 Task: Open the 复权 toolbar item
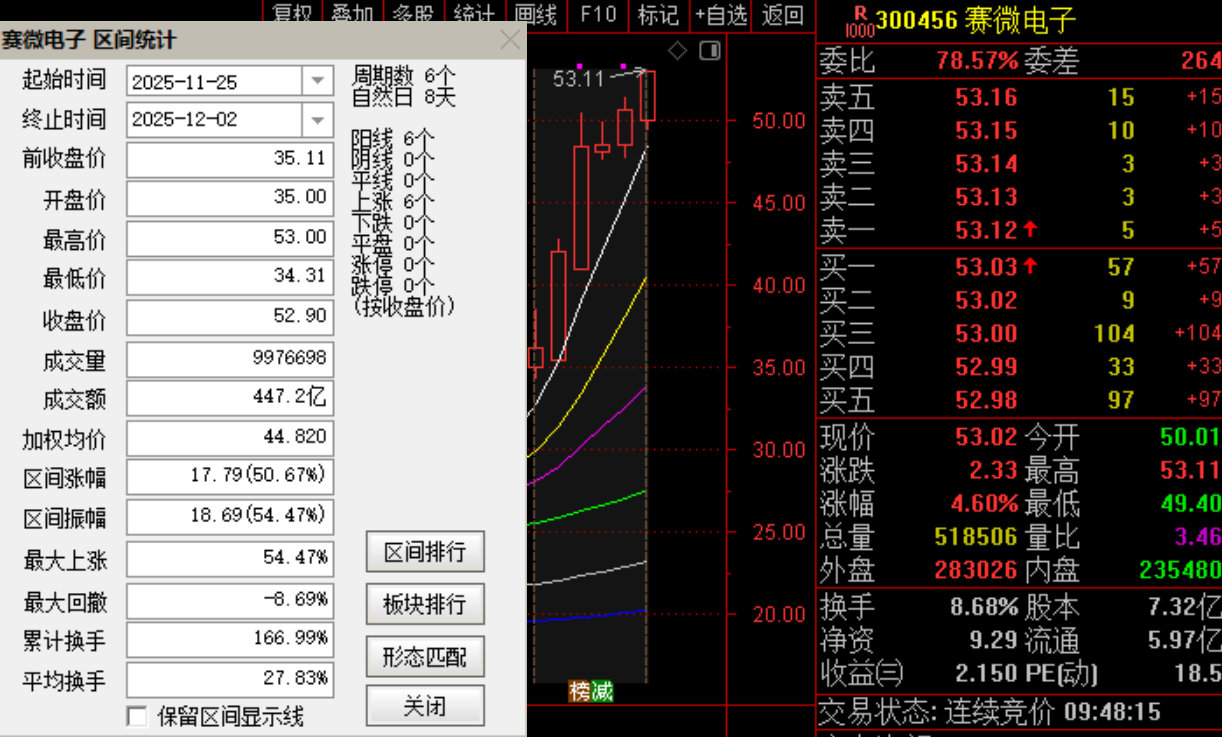pyautogui.click(x=293, y=15)
